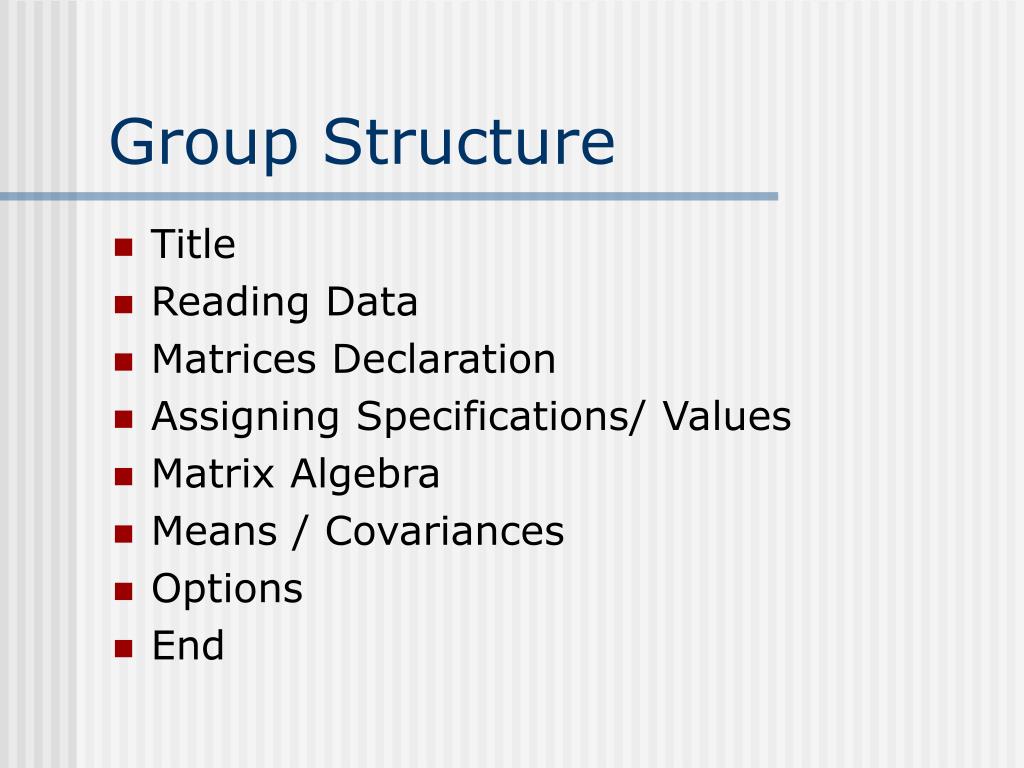Click the End text line
This screenshot has width=1024, height=768.
(x=188, y=646)
